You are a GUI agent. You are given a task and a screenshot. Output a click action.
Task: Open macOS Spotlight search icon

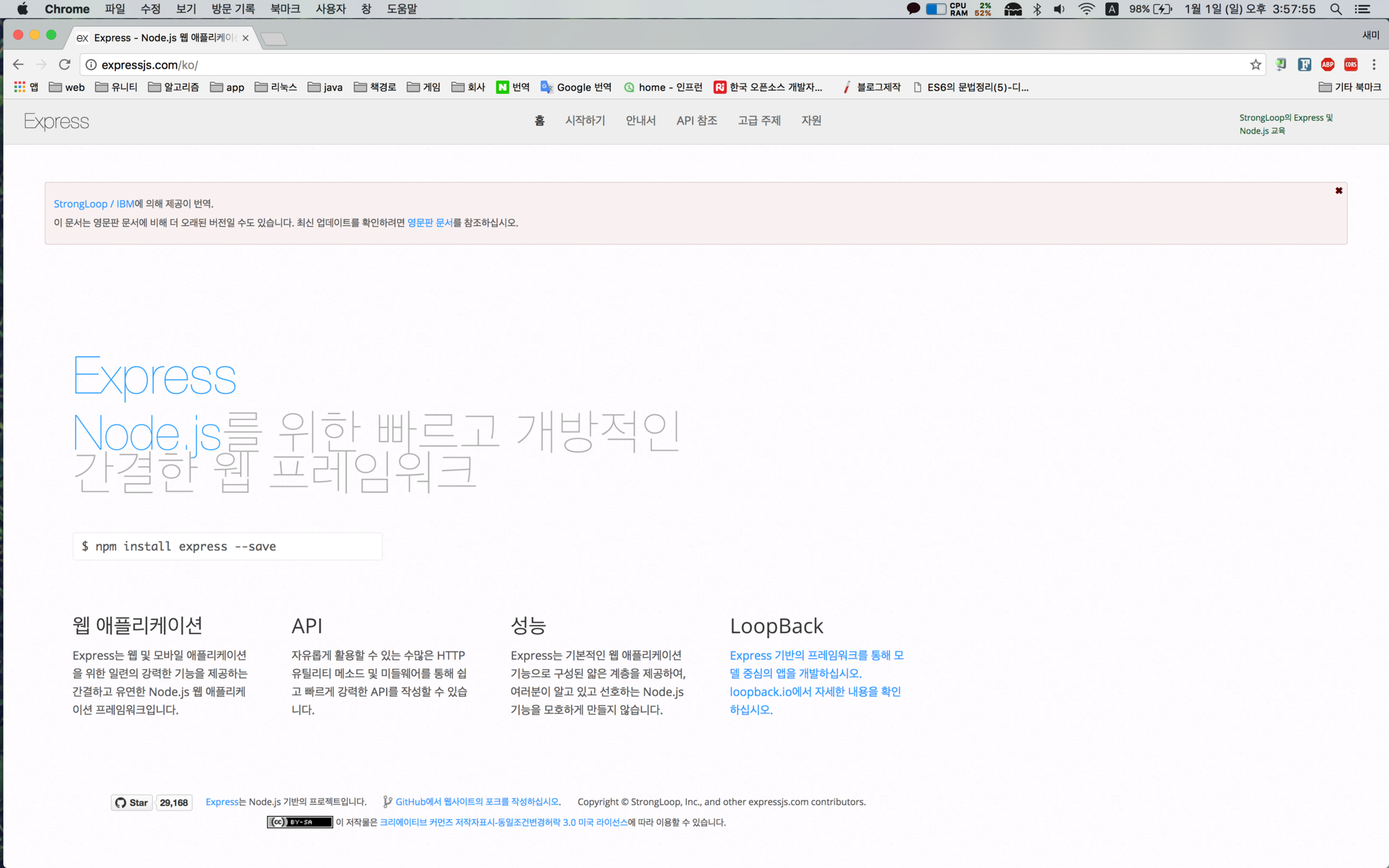pyautogui.click(x=1336, y=9)
